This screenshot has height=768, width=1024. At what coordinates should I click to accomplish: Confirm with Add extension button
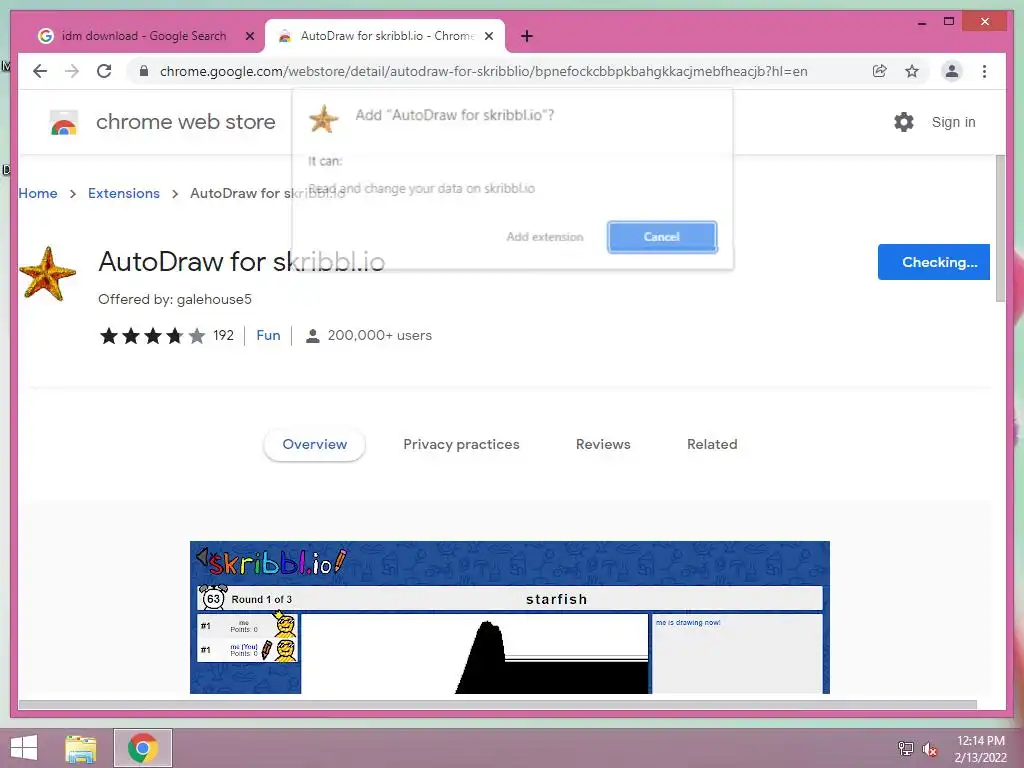pos(545,236)
